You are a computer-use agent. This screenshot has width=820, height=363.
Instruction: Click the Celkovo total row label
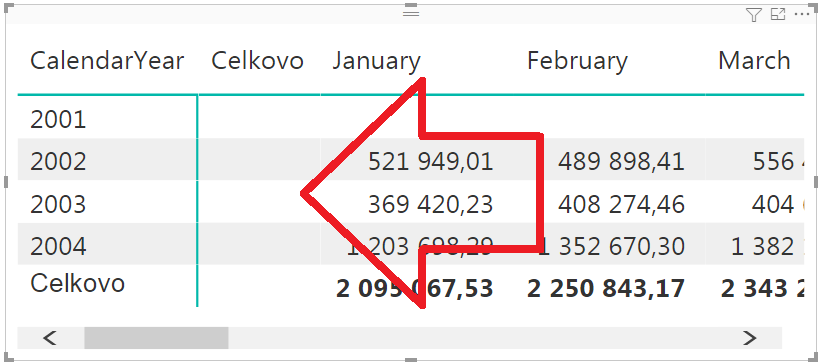pyautogui.click(x=77, y=283)
